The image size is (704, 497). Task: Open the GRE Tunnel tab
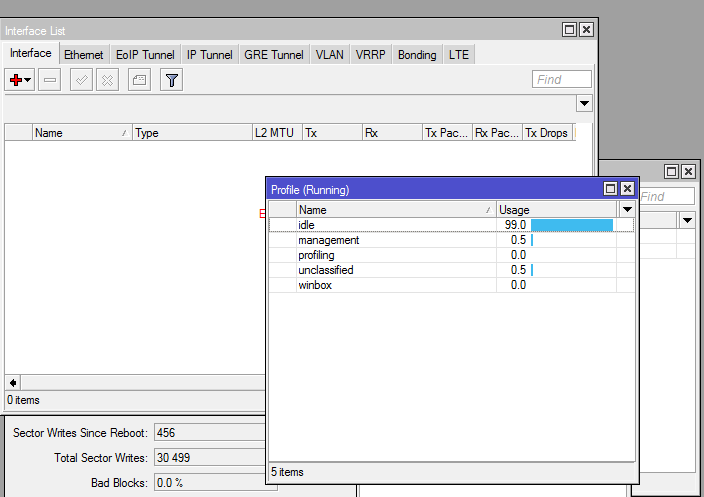274,55
